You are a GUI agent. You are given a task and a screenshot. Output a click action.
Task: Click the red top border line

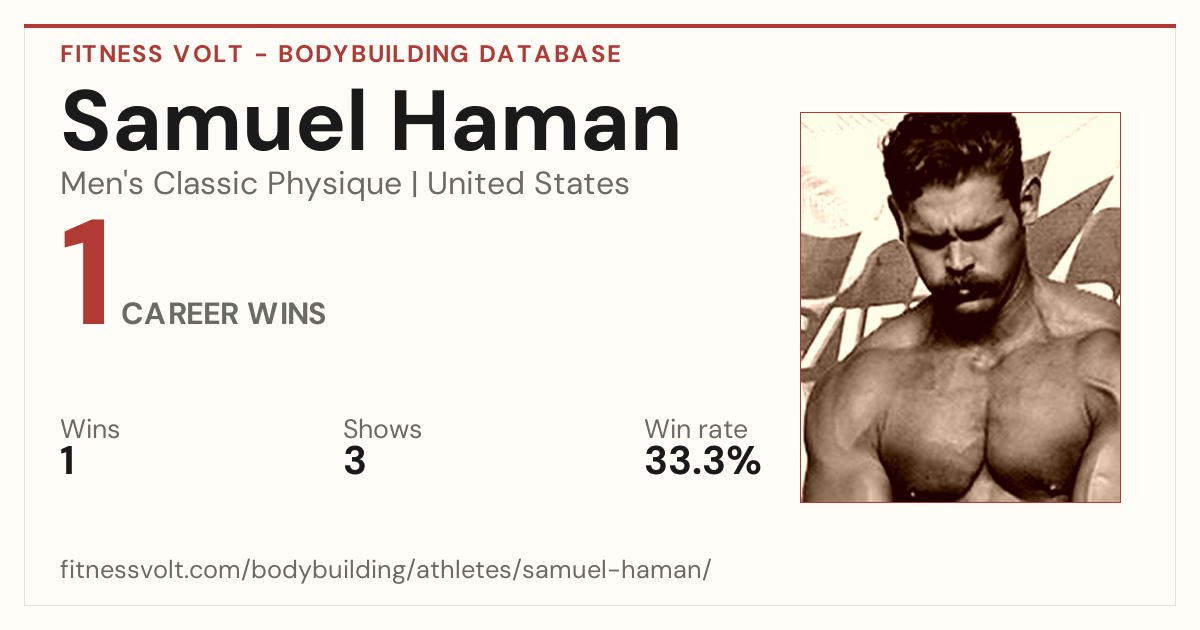tap(600, 26)
